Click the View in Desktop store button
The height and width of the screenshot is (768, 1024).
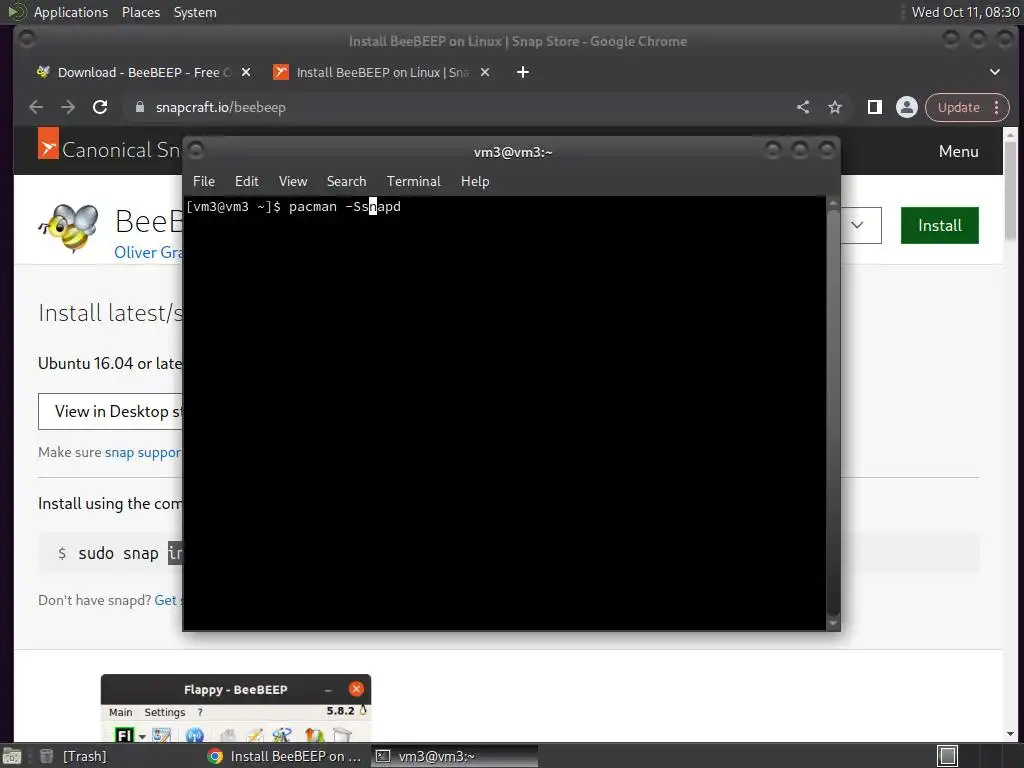point(110,411)
